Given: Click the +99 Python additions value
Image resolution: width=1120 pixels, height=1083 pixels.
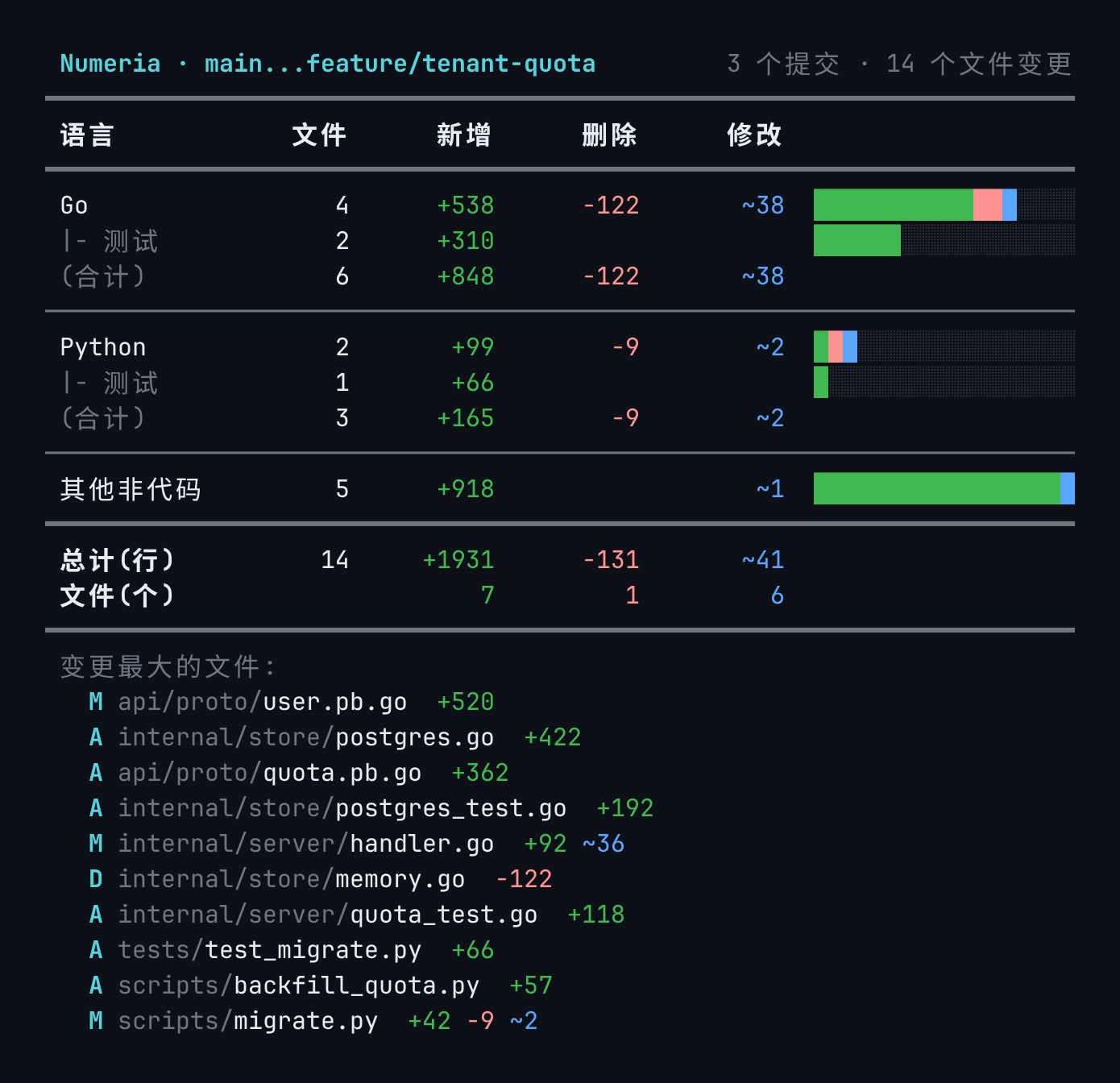Looking at the screenshot, I should pyautogui.click(x=473, y=347).
